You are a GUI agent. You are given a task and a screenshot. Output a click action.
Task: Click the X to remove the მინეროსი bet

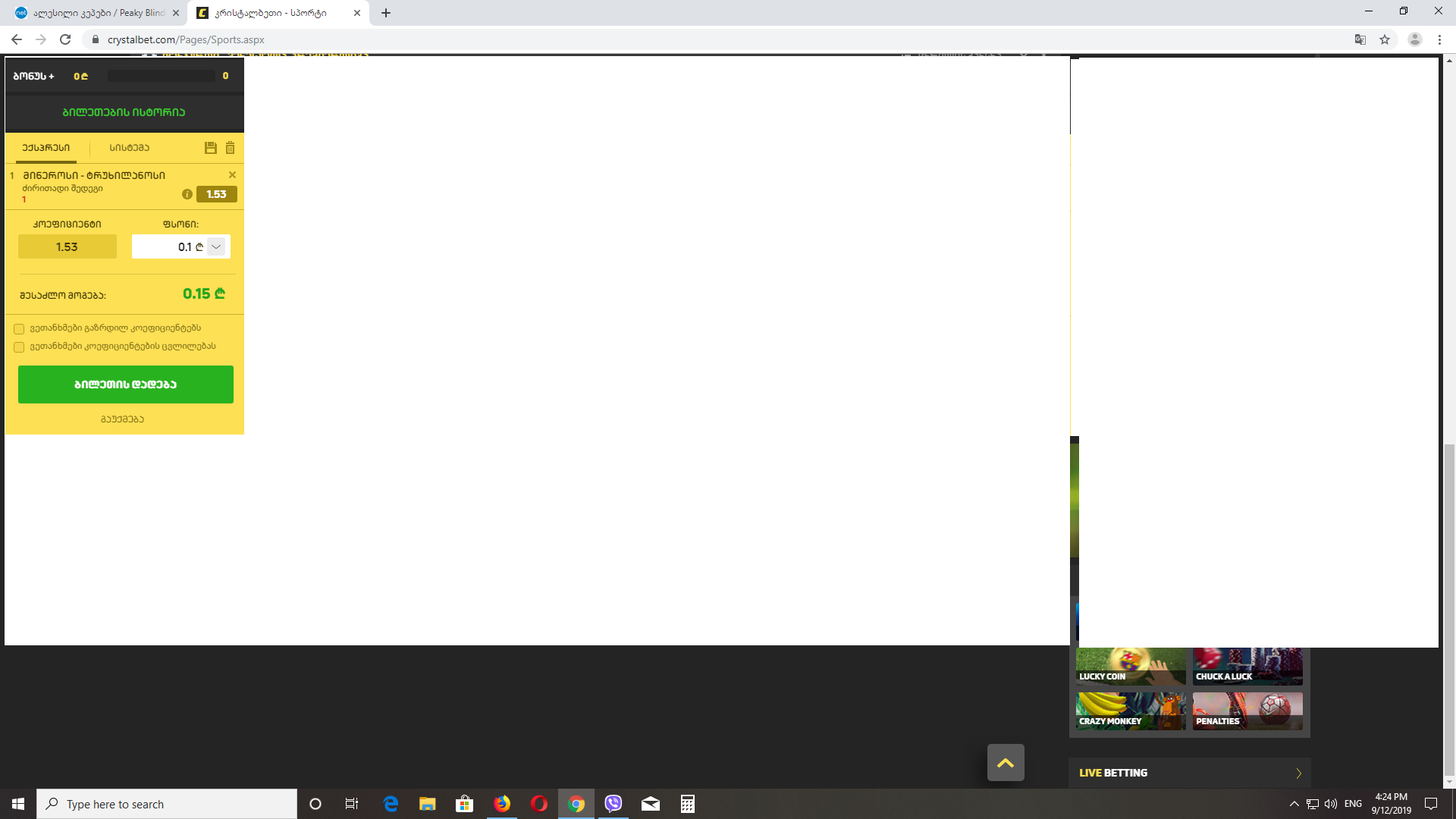pos(232,174)
